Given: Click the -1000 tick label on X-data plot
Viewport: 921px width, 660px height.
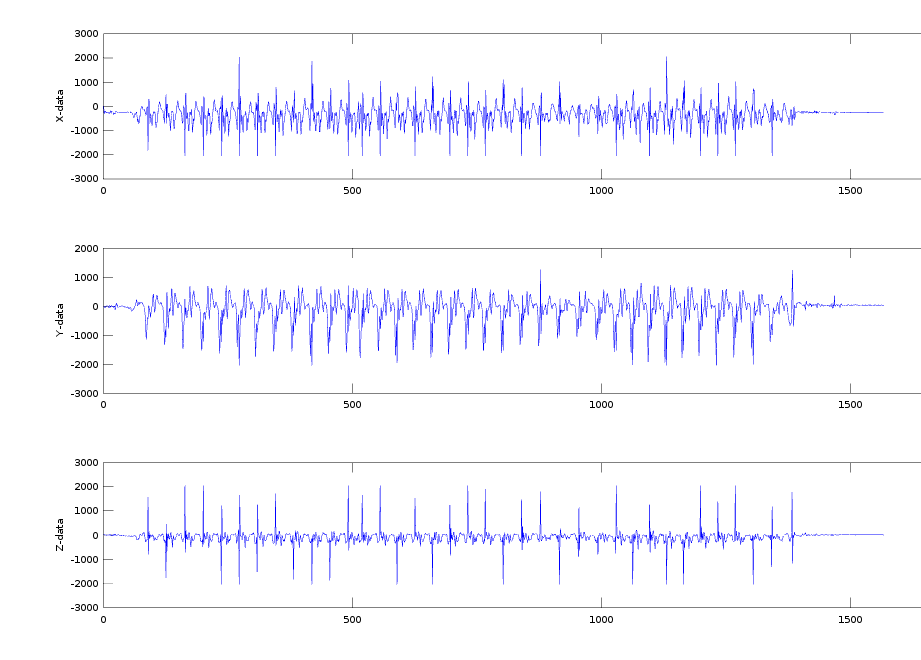Looking at the screenshot, I should (x=85, y=130).
